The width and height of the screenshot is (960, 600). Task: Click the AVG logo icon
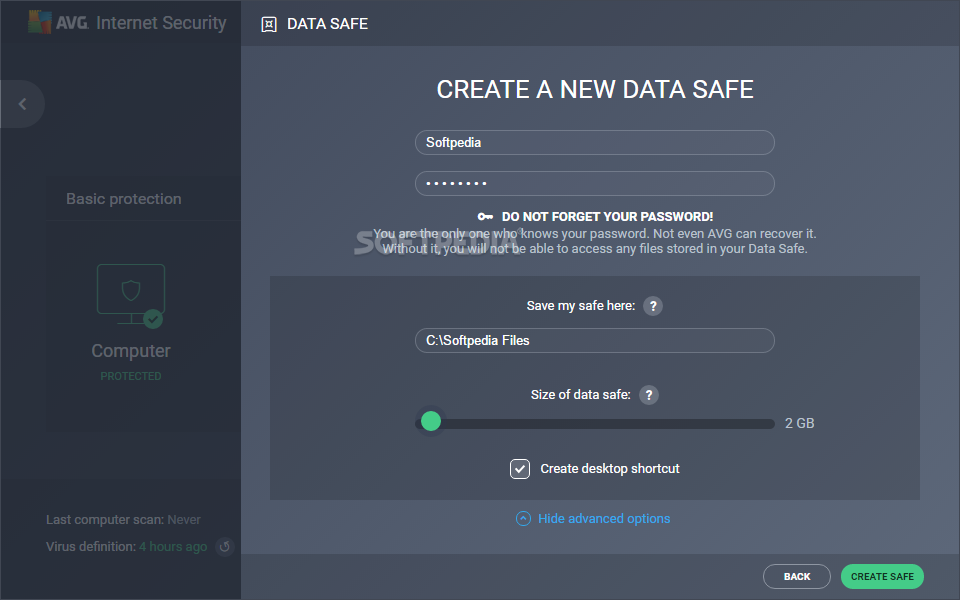pyautogui.click(x=40, y=22)
